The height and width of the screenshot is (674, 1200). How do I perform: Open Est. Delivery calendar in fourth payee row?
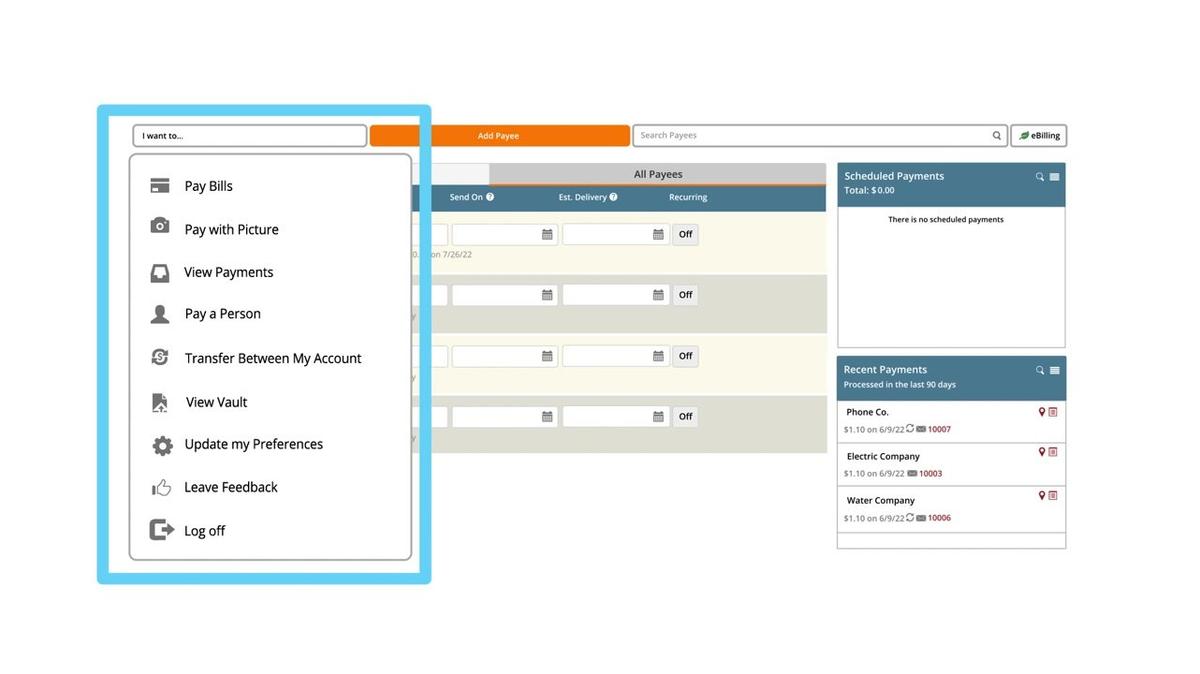tap(658, 416)
